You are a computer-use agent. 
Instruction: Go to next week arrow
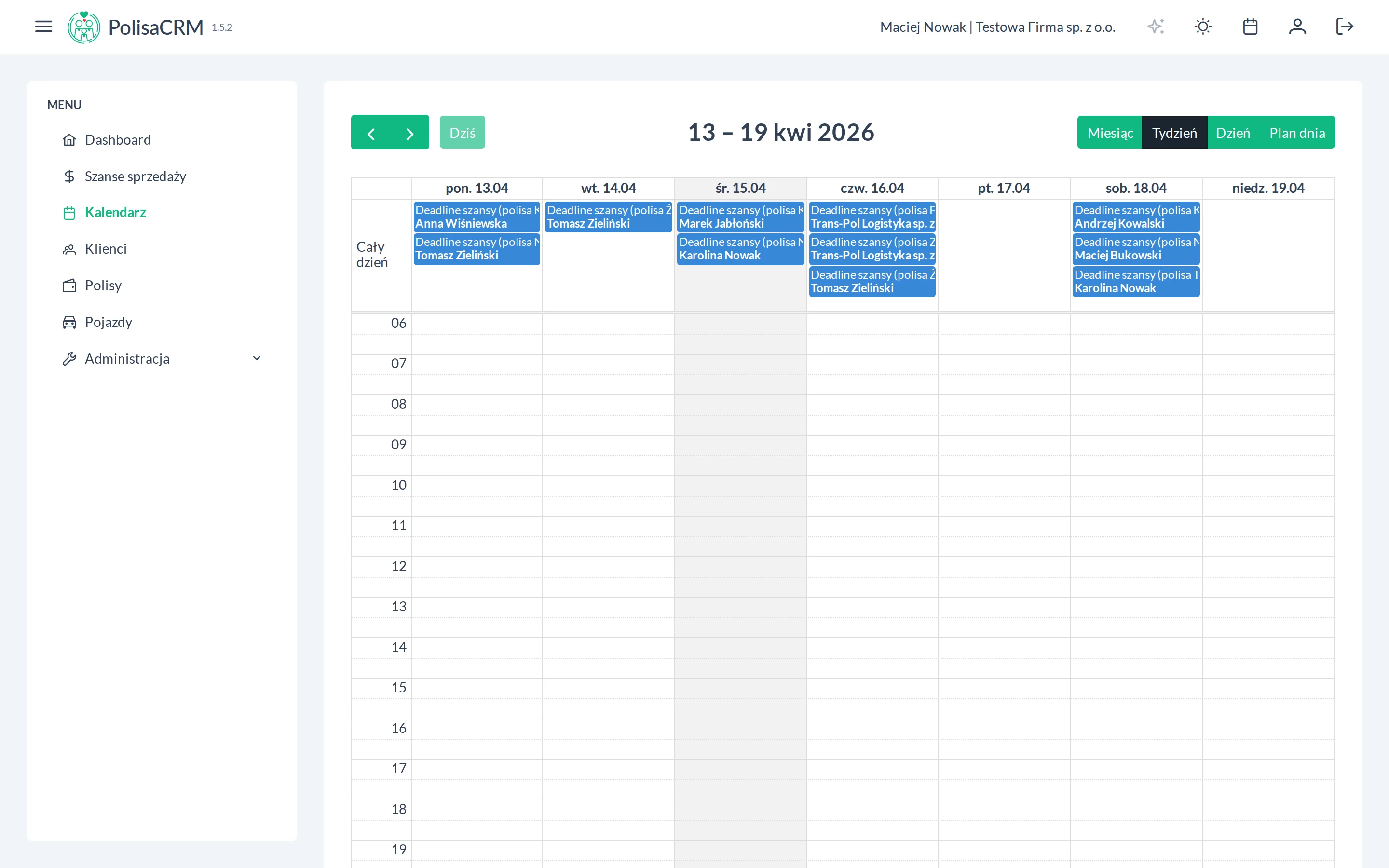(x=409, y=133)
